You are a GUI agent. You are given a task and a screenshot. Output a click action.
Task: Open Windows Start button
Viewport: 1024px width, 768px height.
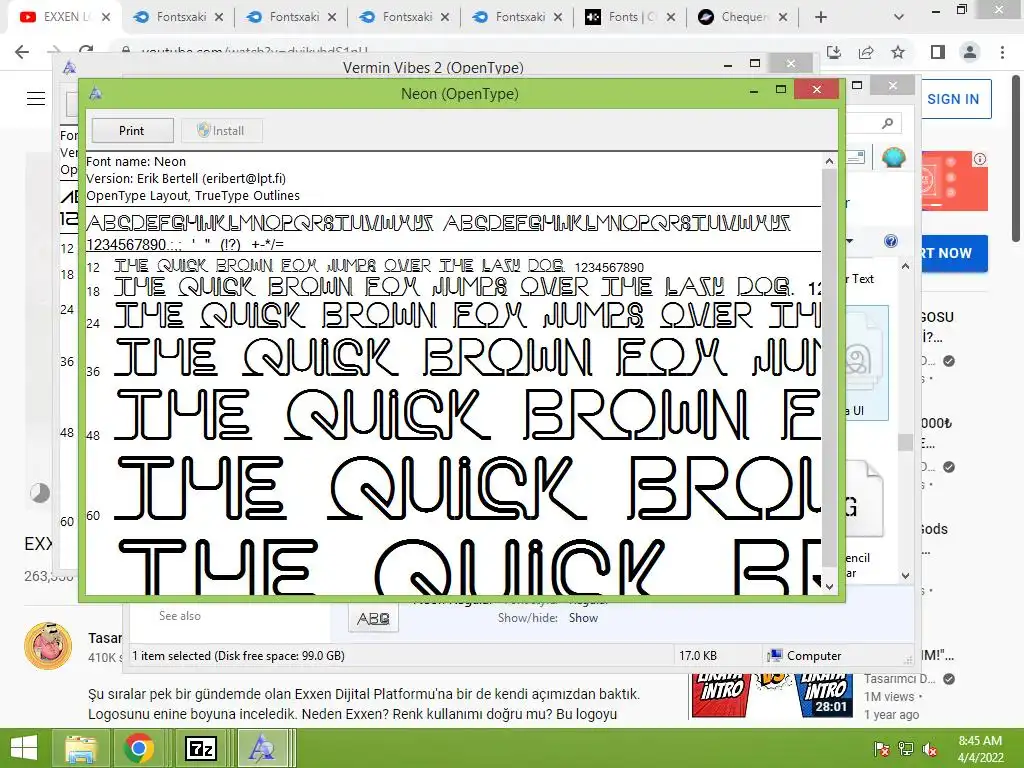coord(24,748)
